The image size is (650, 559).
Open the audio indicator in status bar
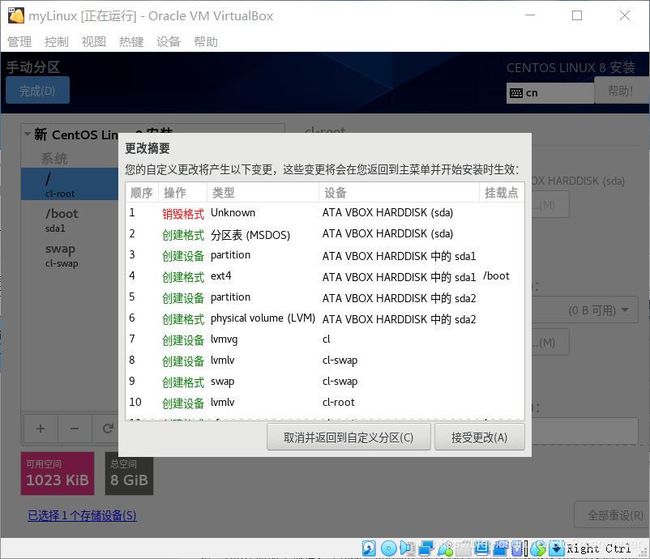click(x=407, y=548)
